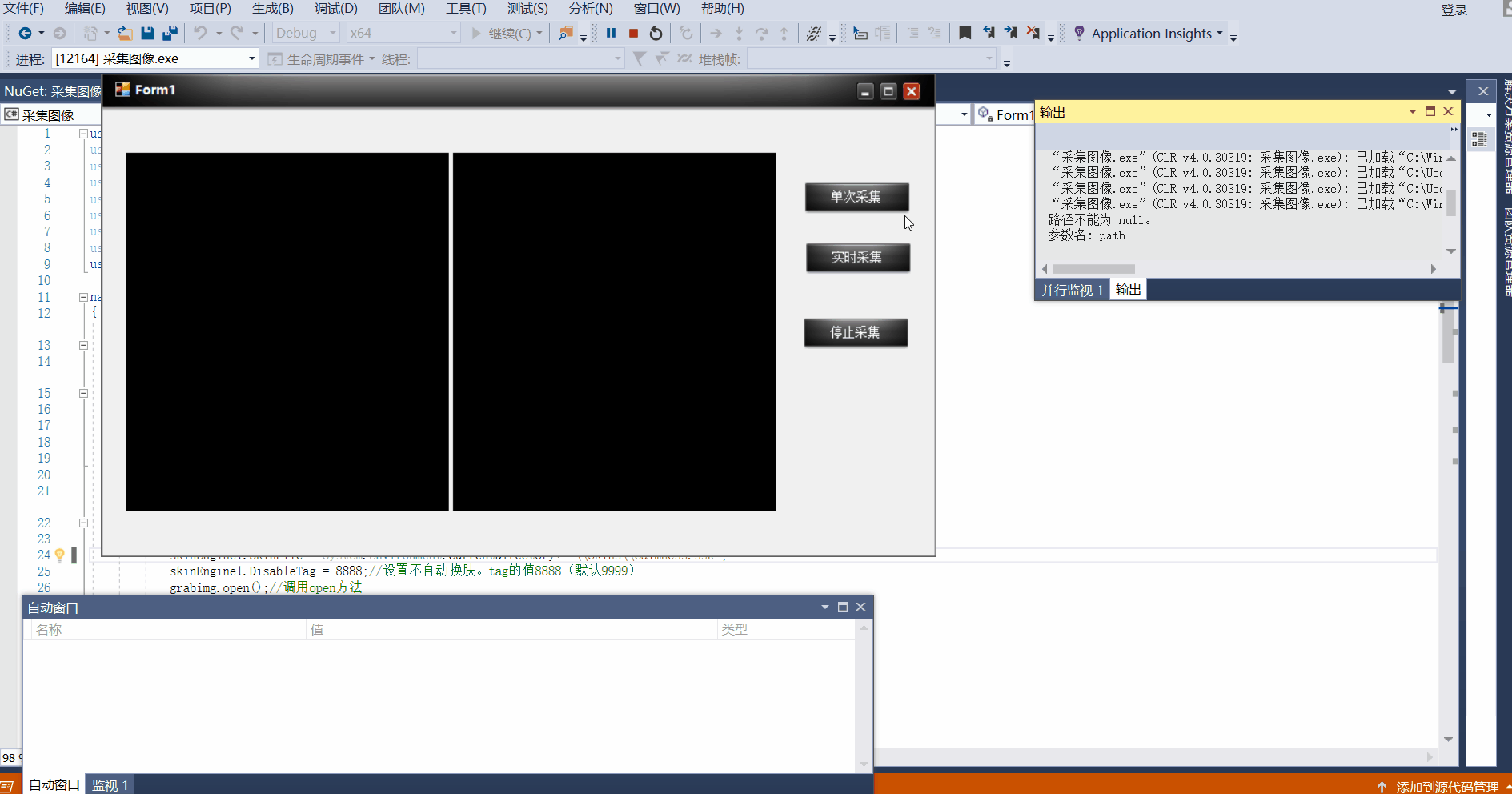Collapse the namespace block at line 11

click(83, 297)
